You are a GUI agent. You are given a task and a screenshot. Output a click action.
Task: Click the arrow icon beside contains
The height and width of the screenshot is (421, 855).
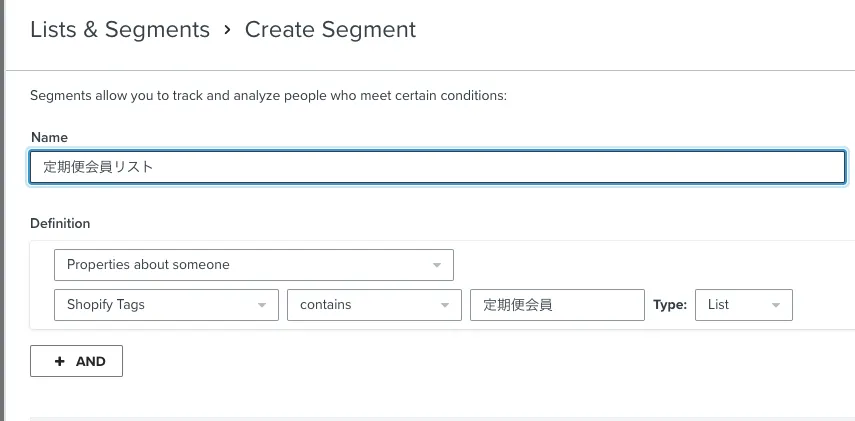pyautogui.click(x=443, y=305)
